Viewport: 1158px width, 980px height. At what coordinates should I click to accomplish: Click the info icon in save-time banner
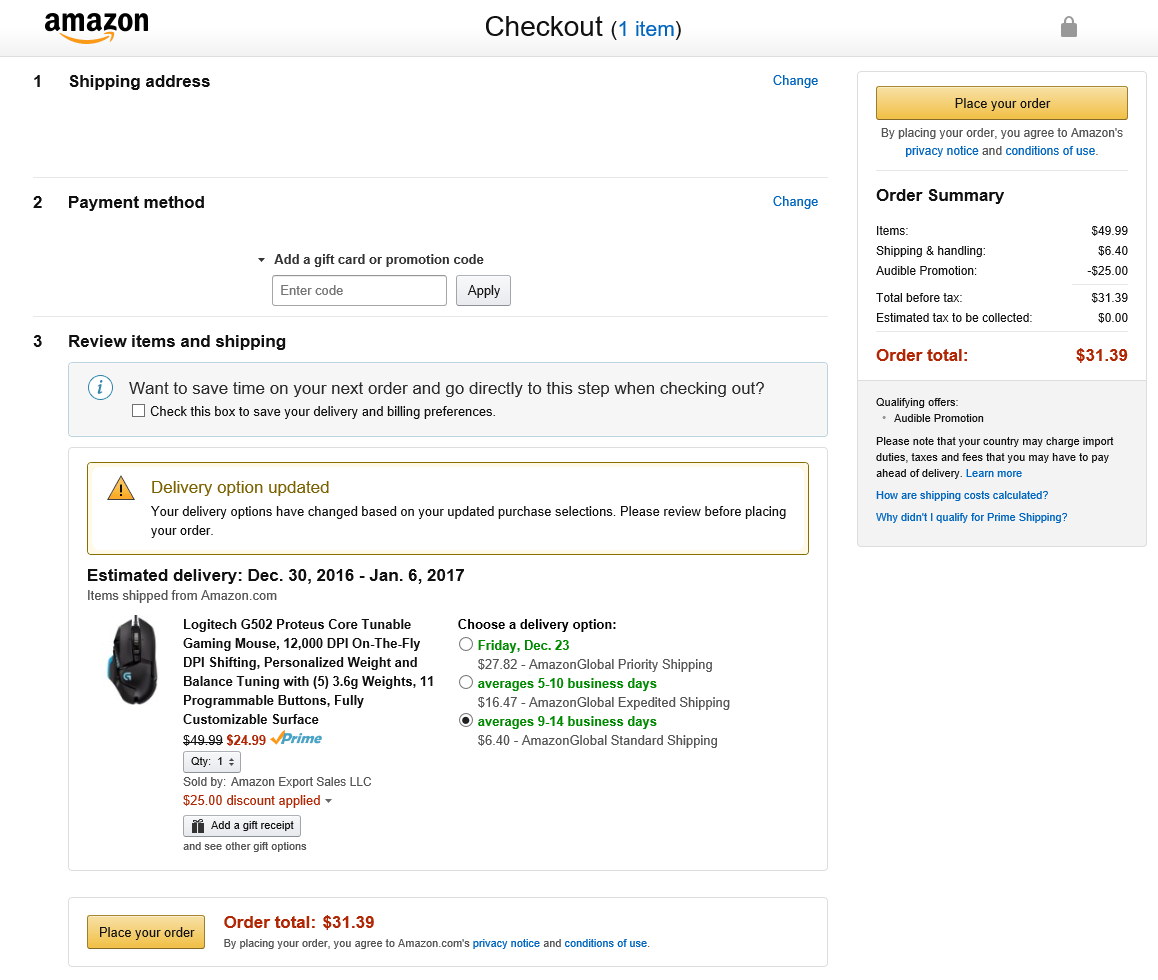[101, 388]
